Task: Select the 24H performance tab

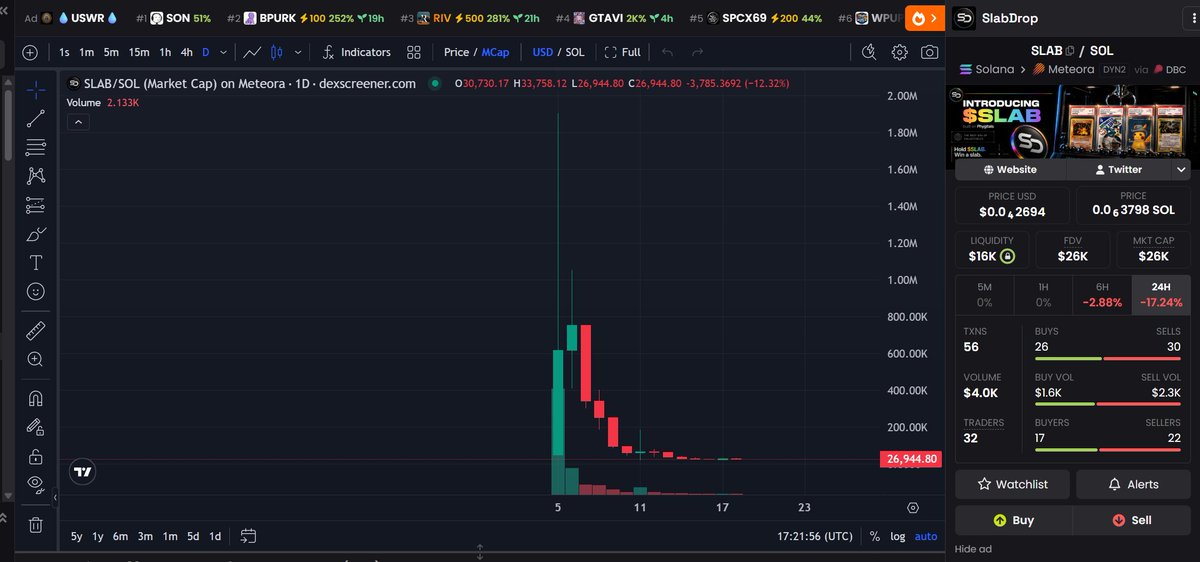Action: coord(1161,295)
